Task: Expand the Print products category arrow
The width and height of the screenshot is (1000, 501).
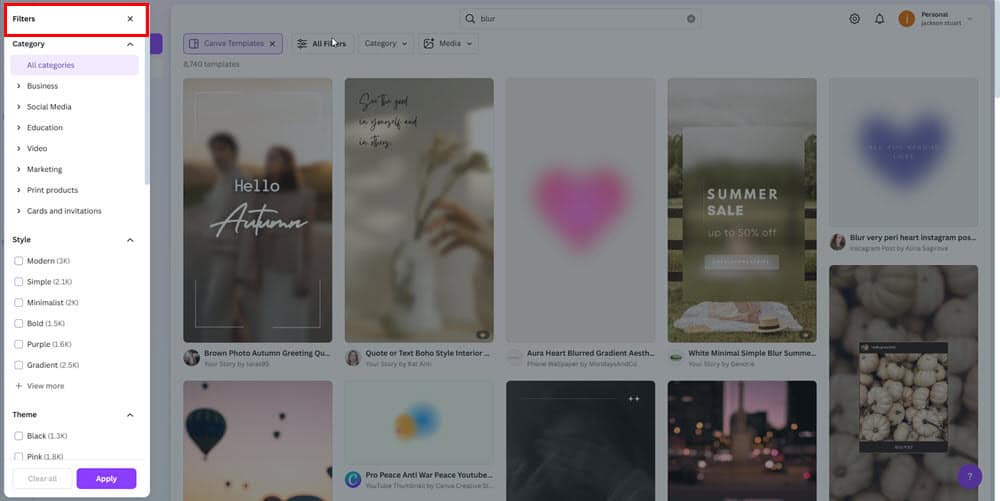Action: pos(18,190)
